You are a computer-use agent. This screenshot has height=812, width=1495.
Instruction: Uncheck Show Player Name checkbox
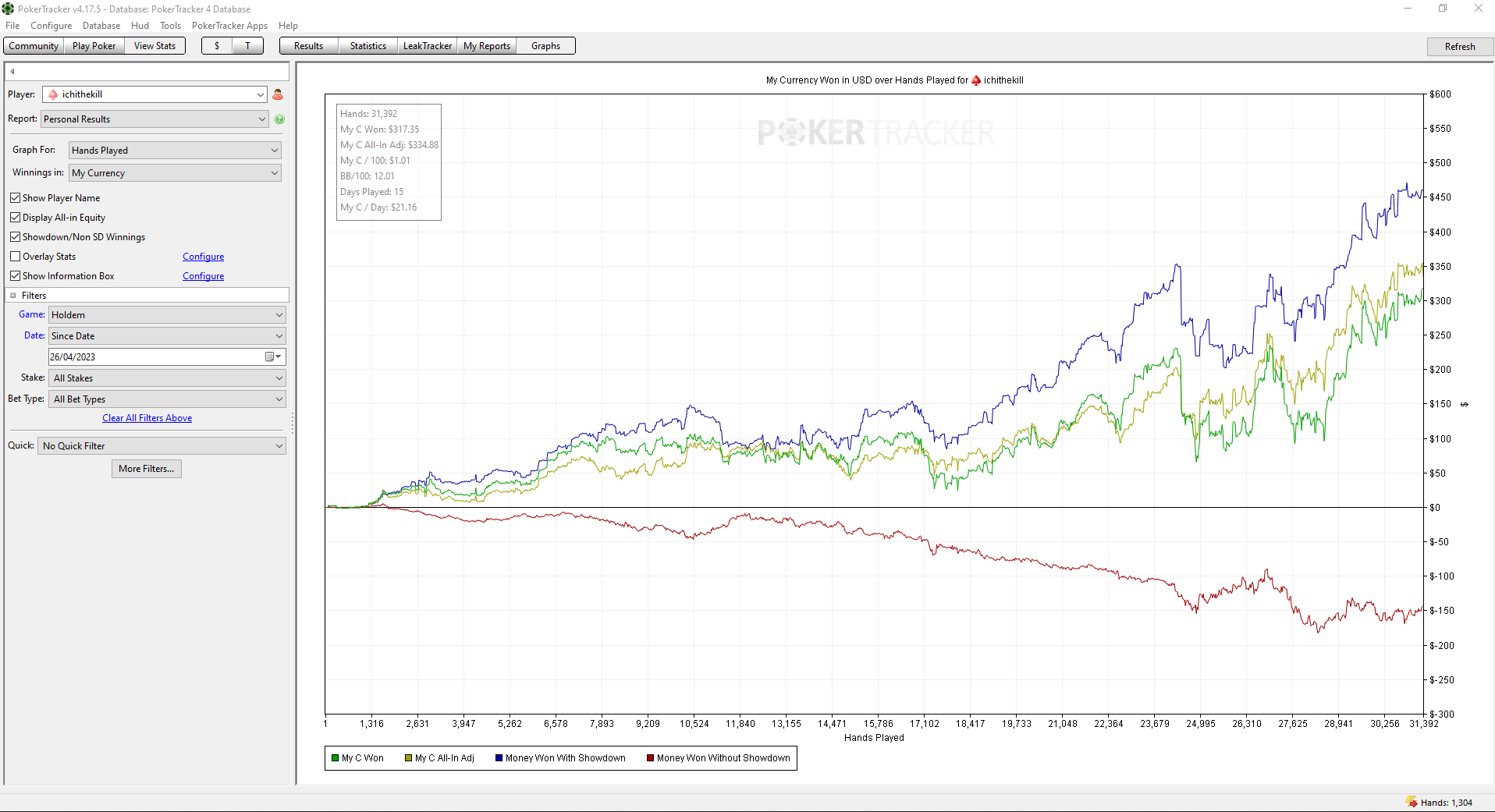[15, 198]
